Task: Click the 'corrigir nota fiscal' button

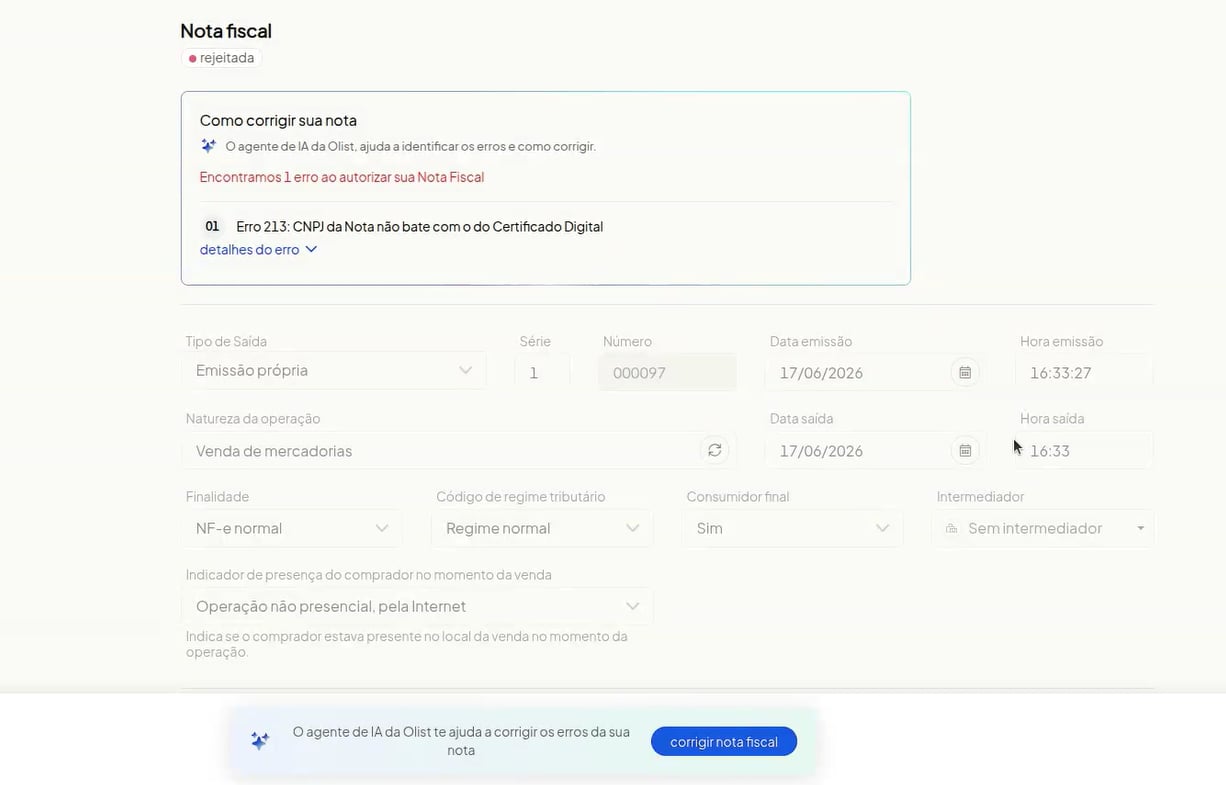Action: click(x=723, y=741)
